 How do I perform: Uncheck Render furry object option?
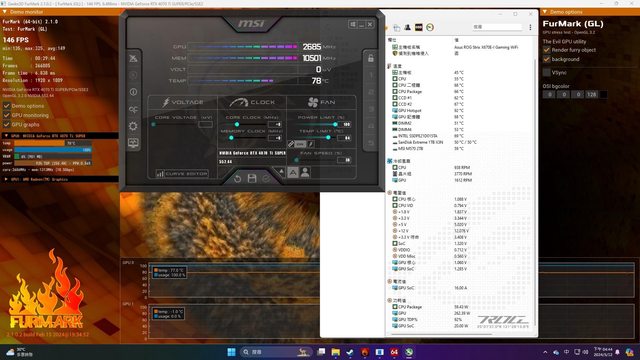pyautogui.click(x=547, y=50)
